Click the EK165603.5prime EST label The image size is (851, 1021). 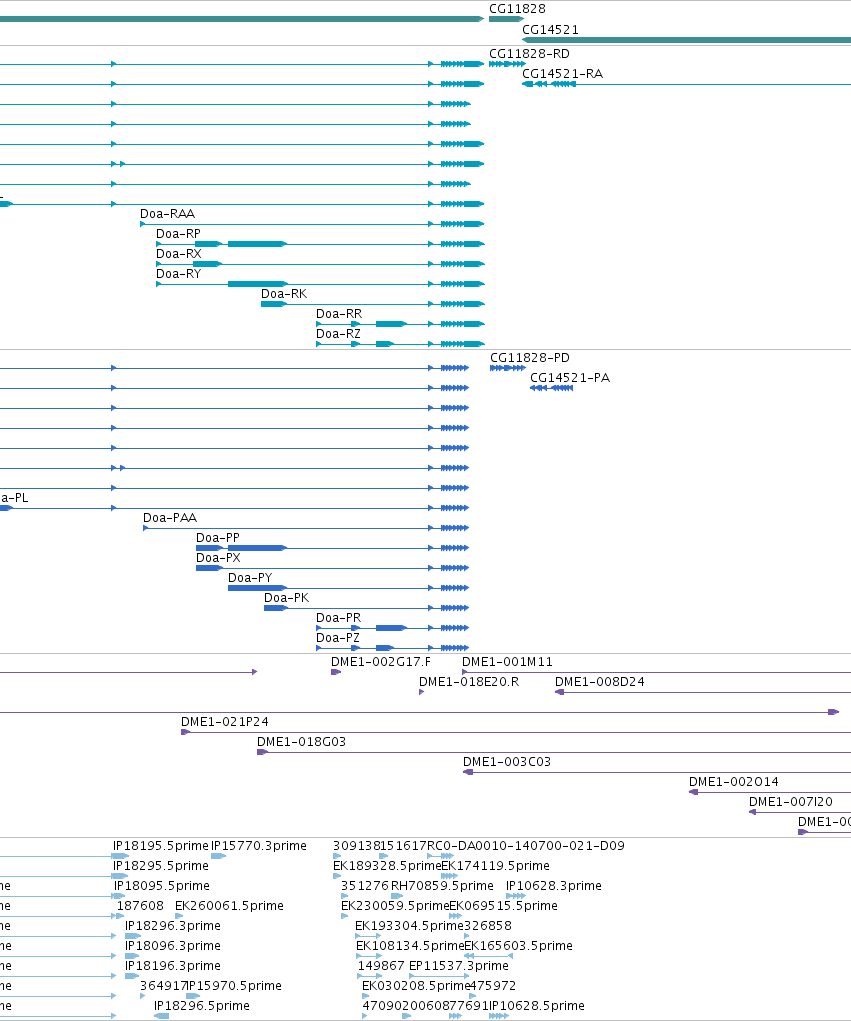pos(518,945)
